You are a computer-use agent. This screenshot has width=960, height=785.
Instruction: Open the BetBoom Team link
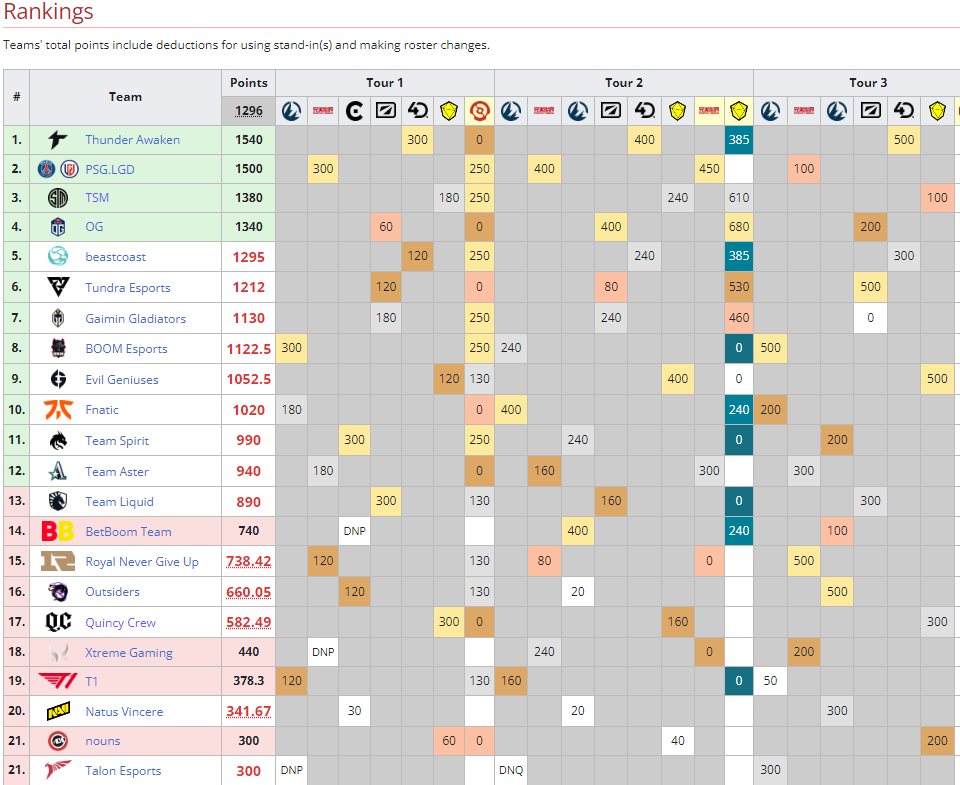click(x=128, y=531)
